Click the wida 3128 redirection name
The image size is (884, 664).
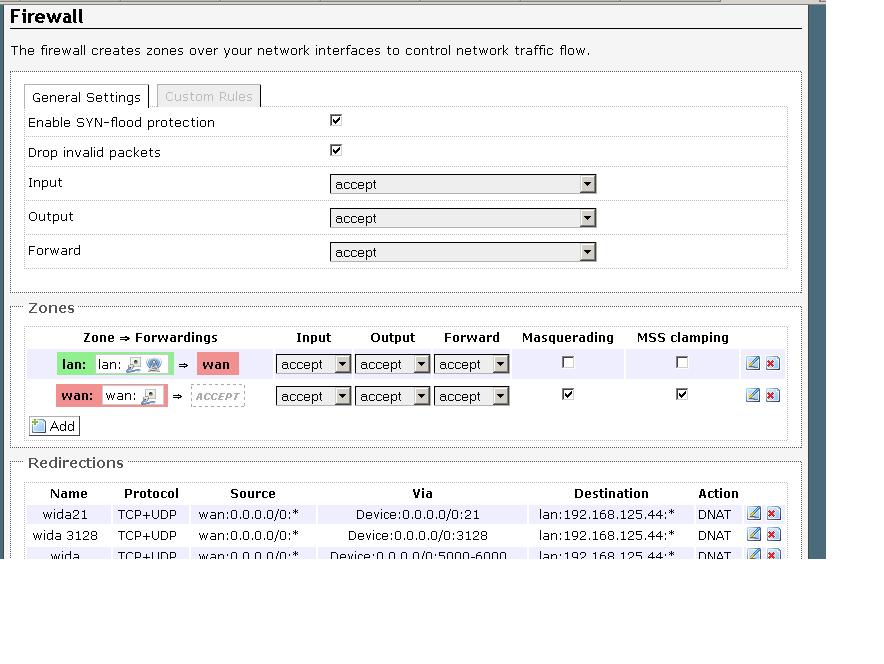point(65,535)
